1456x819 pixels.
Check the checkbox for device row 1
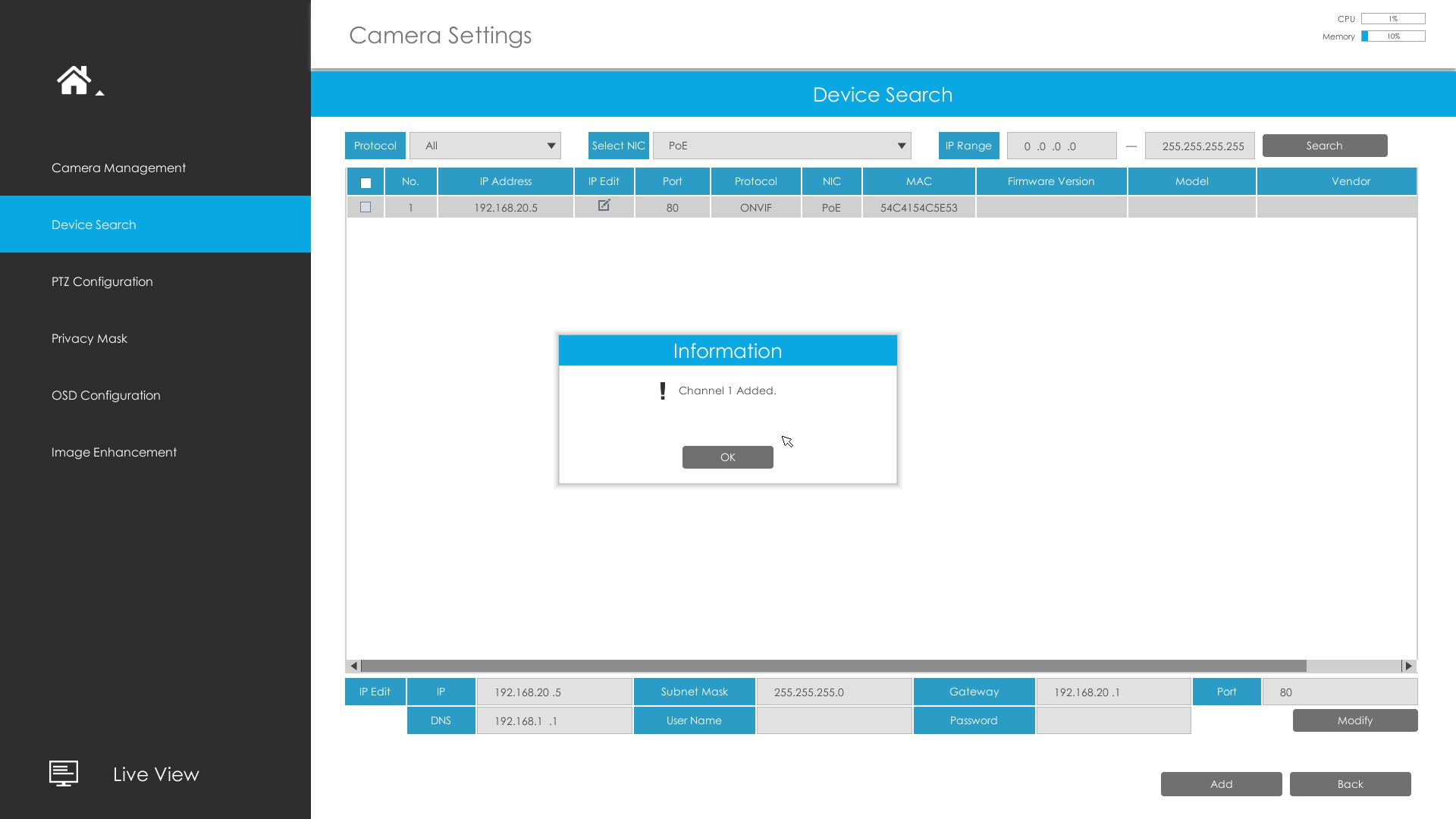pos(366,207)
